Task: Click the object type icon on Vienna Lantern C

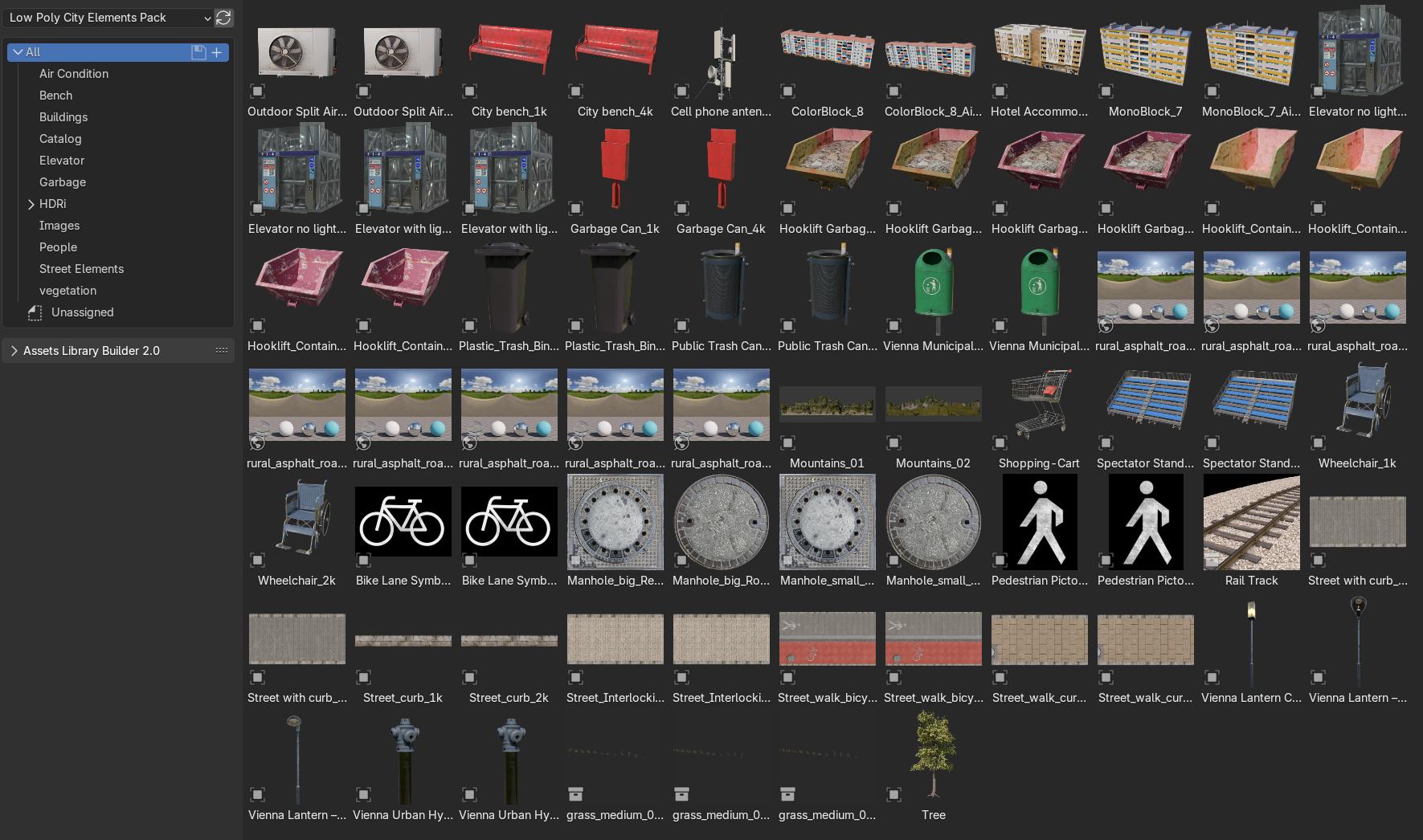Action: 1212,678
